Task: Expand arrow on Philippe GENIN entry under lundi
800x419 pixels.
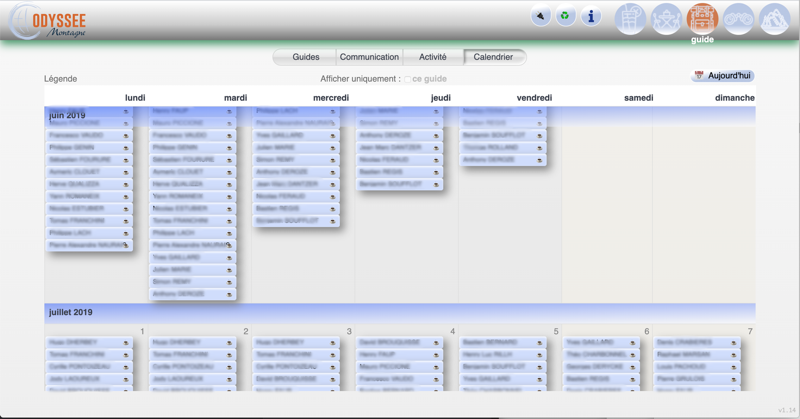Action: coord(126,148)
